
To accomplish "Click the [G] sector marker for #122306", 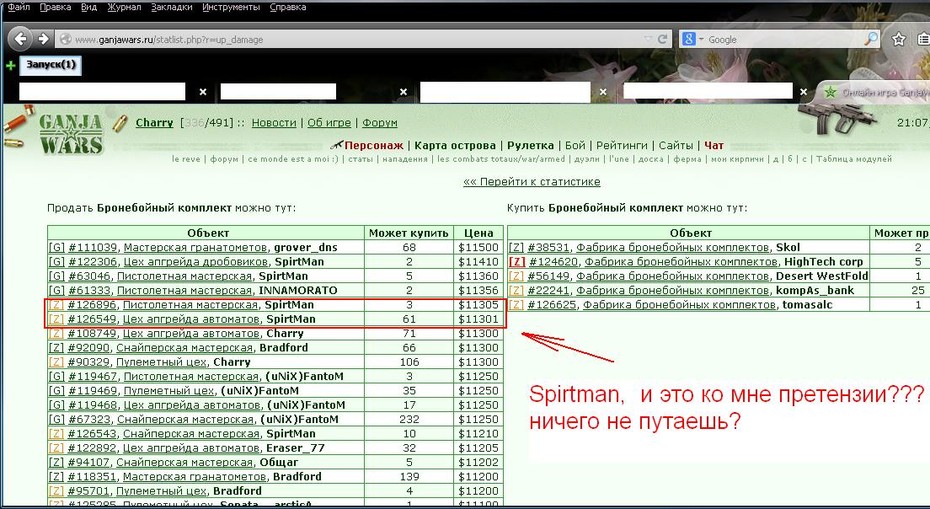I will coord(57,262).
